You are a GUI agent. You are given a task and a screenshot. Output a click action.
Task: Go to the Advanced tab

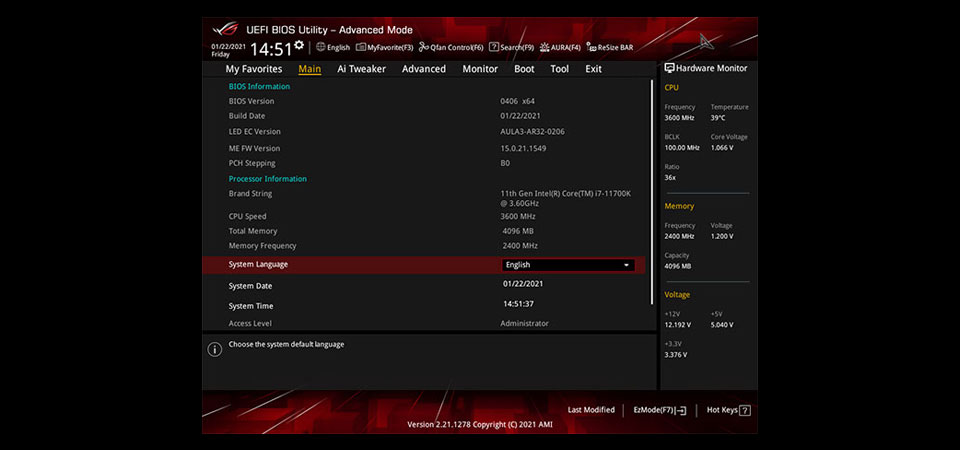424,69
